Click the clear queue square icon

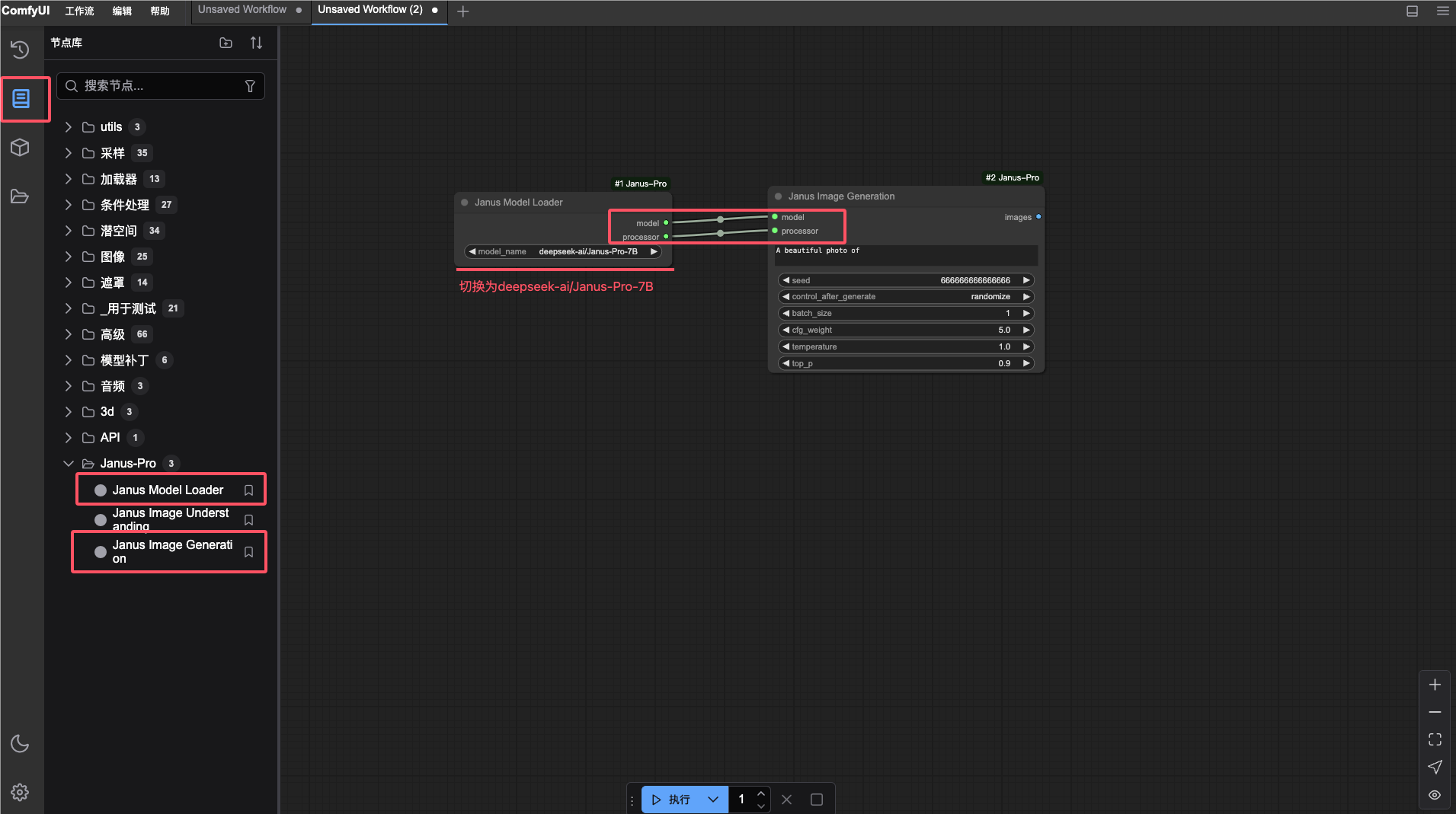pos(817,800)
